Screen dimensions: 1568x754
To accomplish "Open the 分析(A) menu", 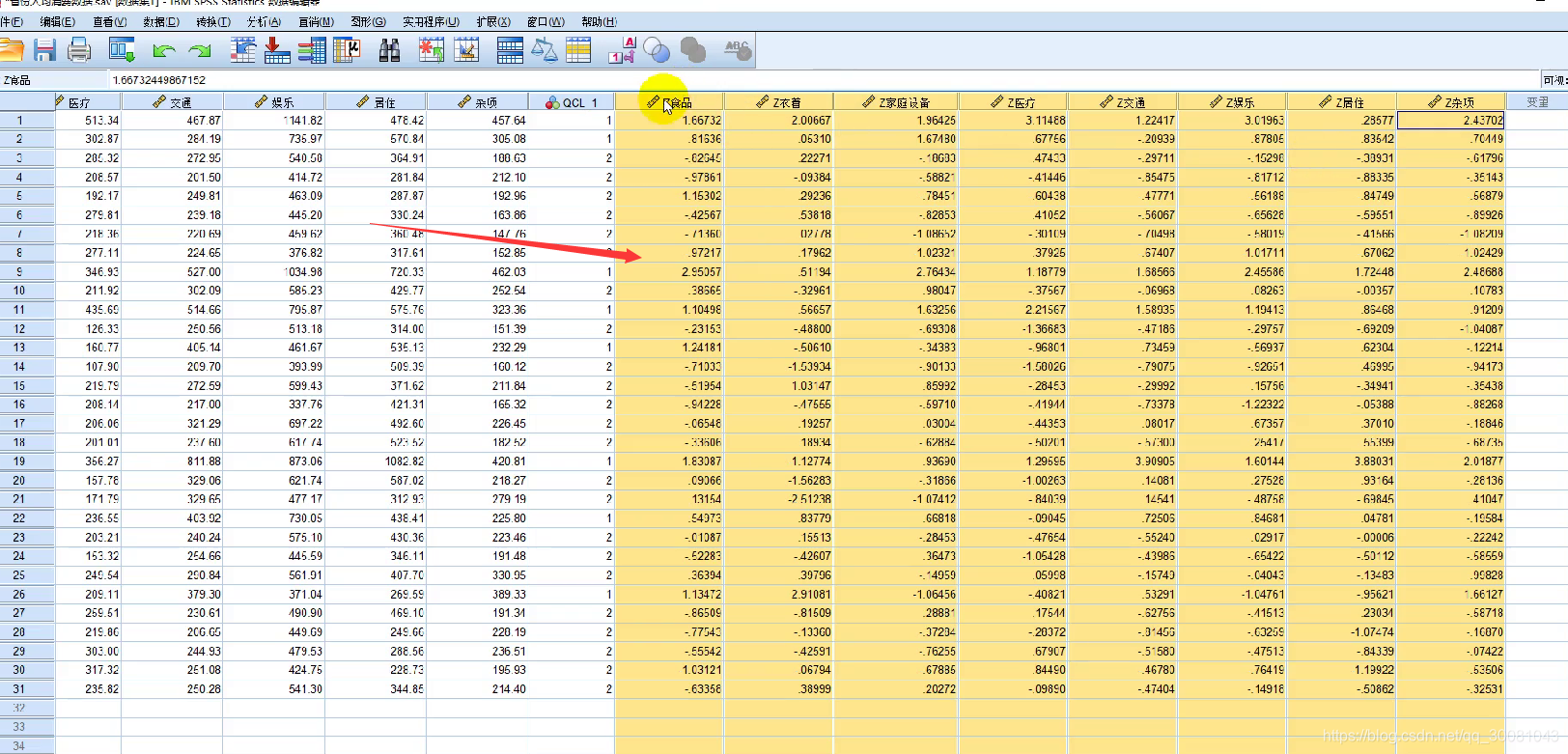I will (264, 21).
